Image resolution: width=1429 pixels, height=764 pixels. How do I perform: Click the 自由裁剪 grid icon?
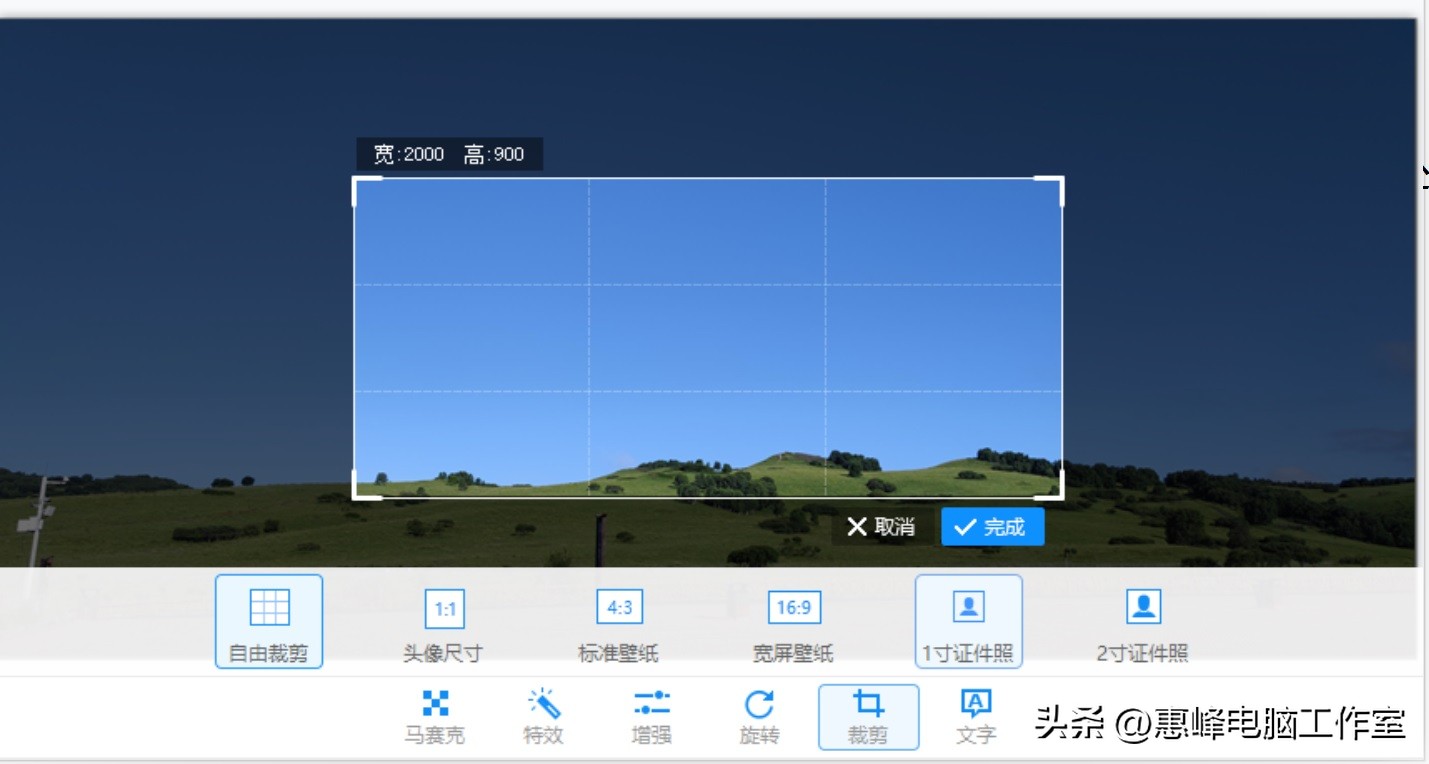(x=267, y=607)
